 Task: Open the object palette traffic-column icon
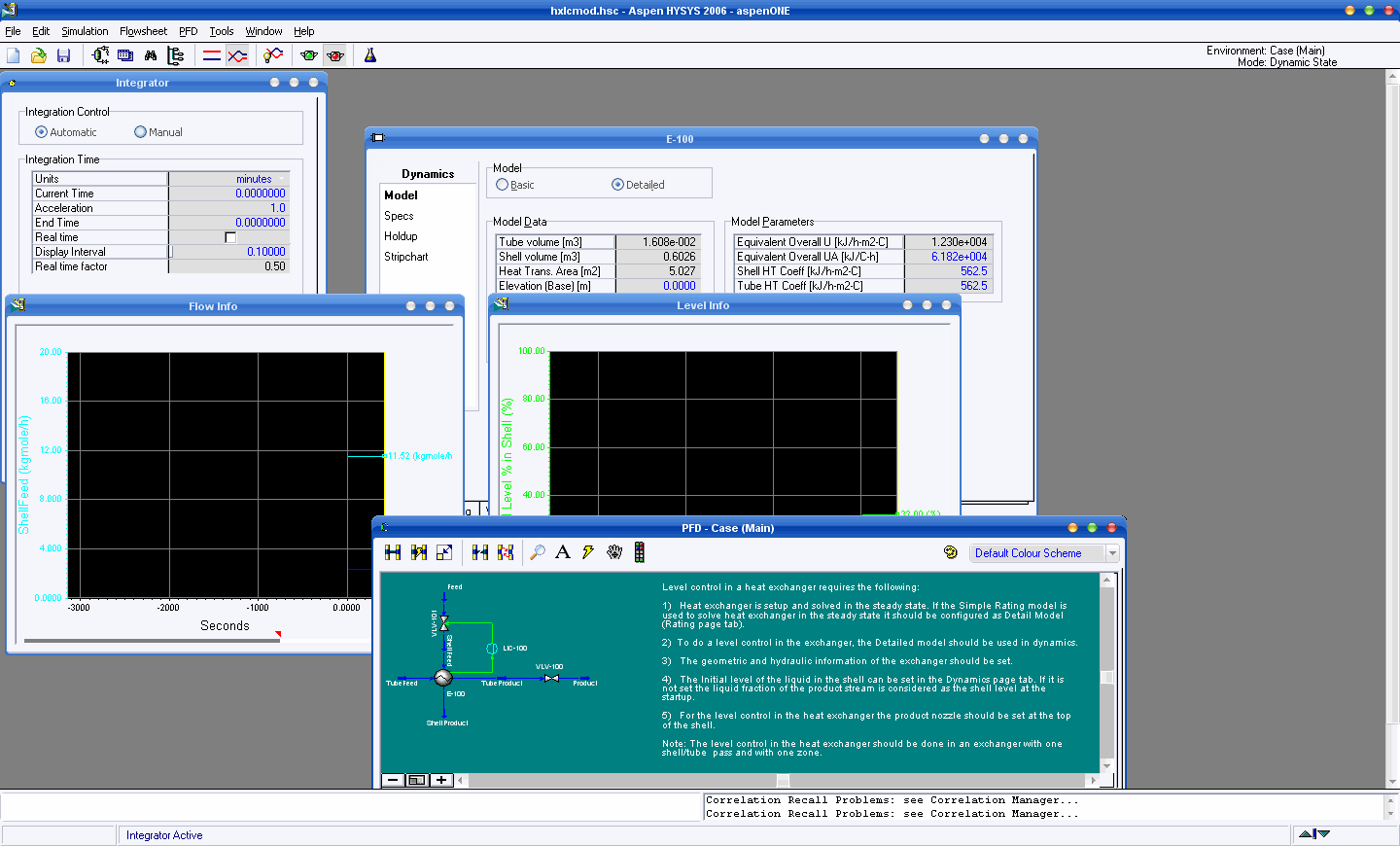[639, 552]
